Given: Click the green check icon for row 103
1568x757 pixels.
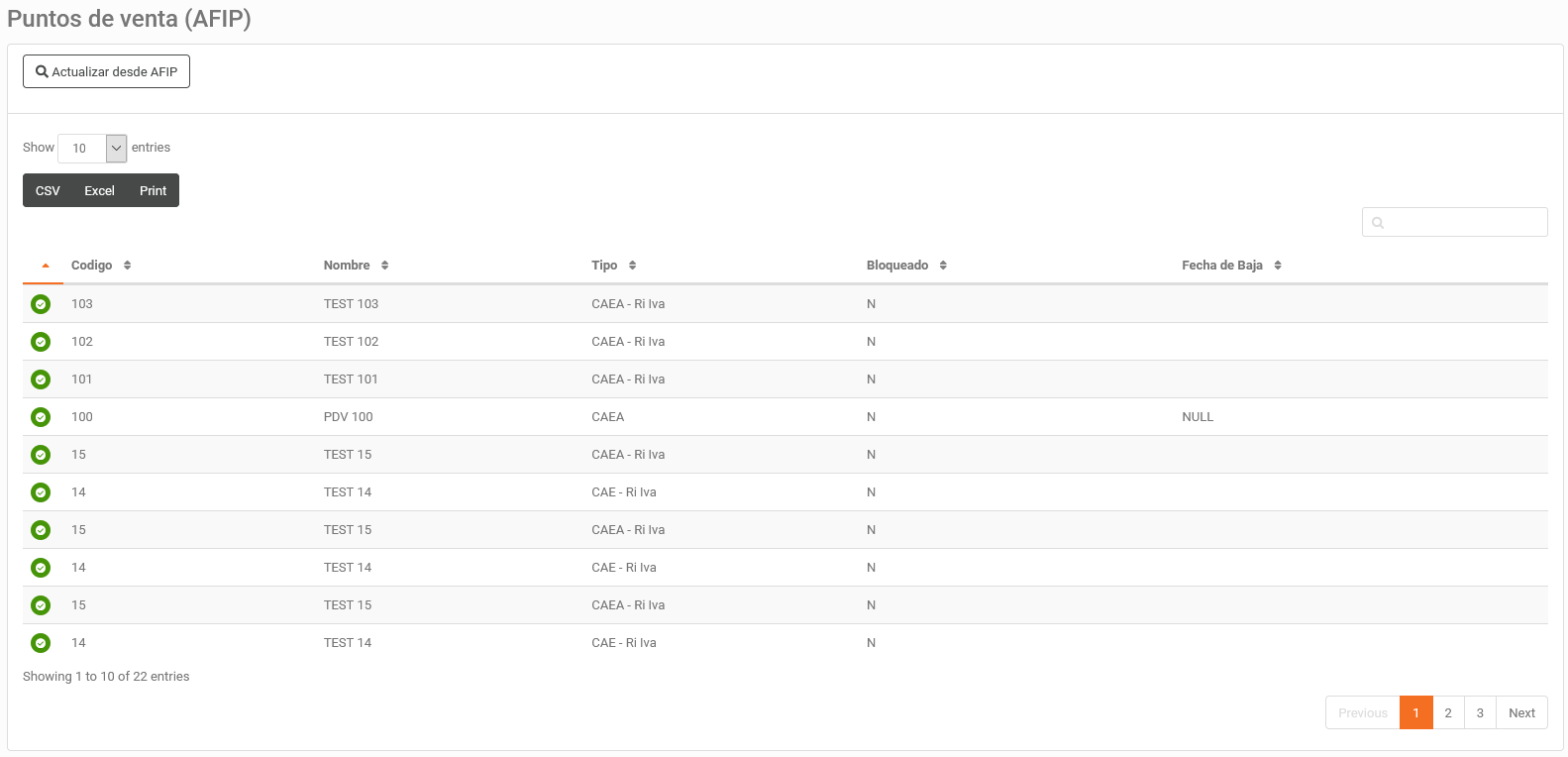Looking at the screenshot, I should [x=41, y=304].
